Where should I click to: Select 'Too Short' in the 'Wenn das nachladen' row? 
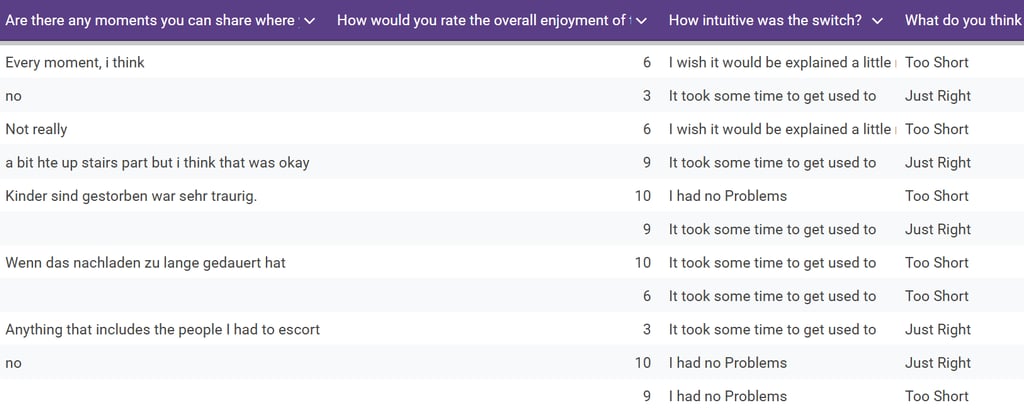(936, 263)
